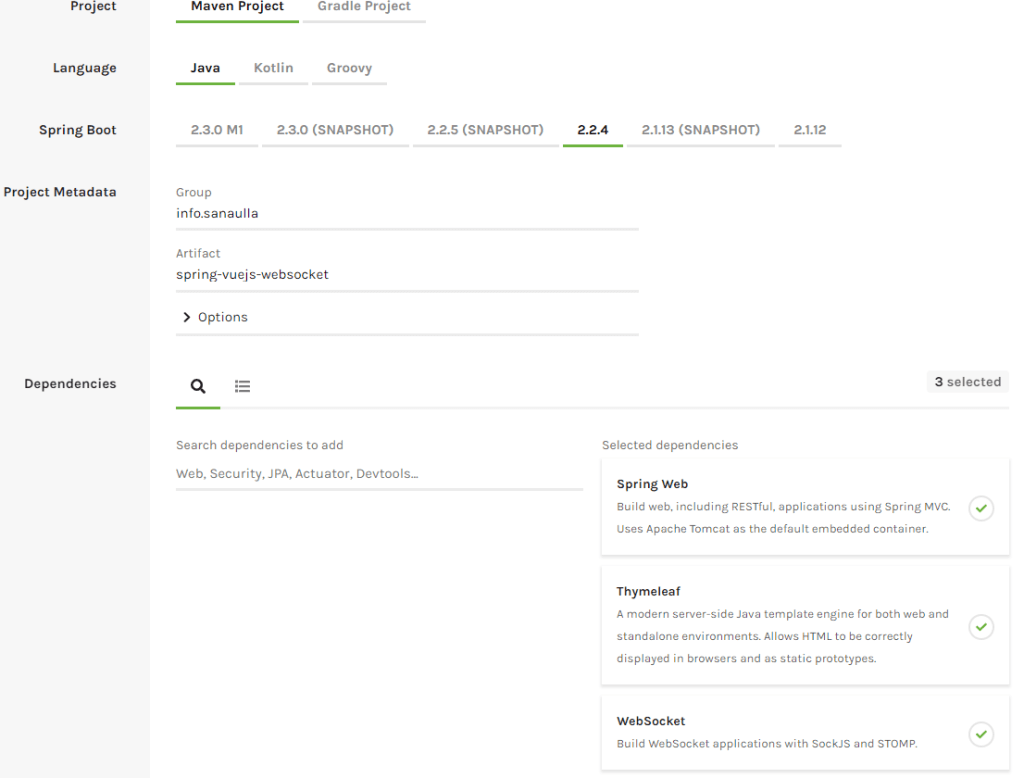Click the Project Metadata label

pyautogui.click(x=60, y=192)
